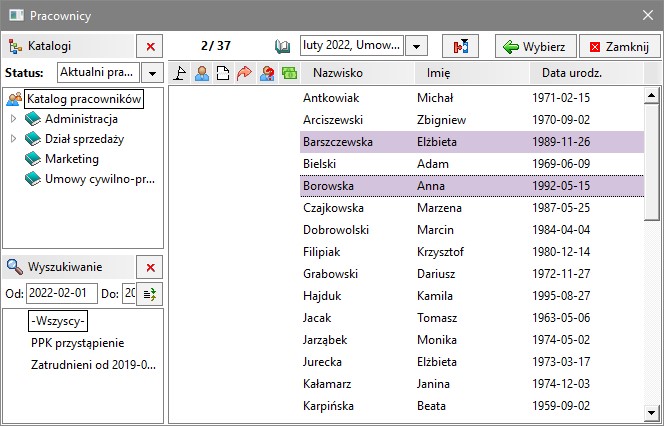Click the open book icon beside period field
Viewport: 664px width, 426px height.
point(283,46)
